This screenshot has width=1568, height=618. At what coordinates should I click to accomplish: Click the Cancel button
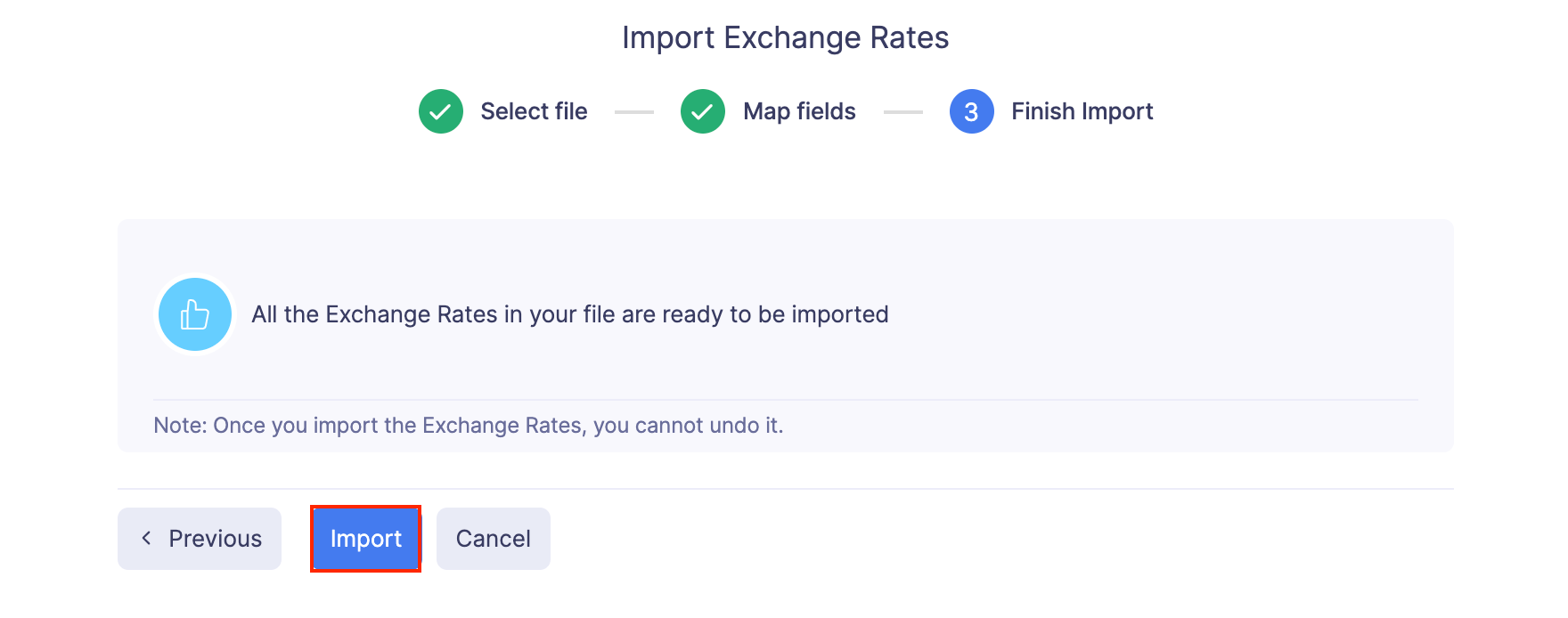click(x=493, y=538)
